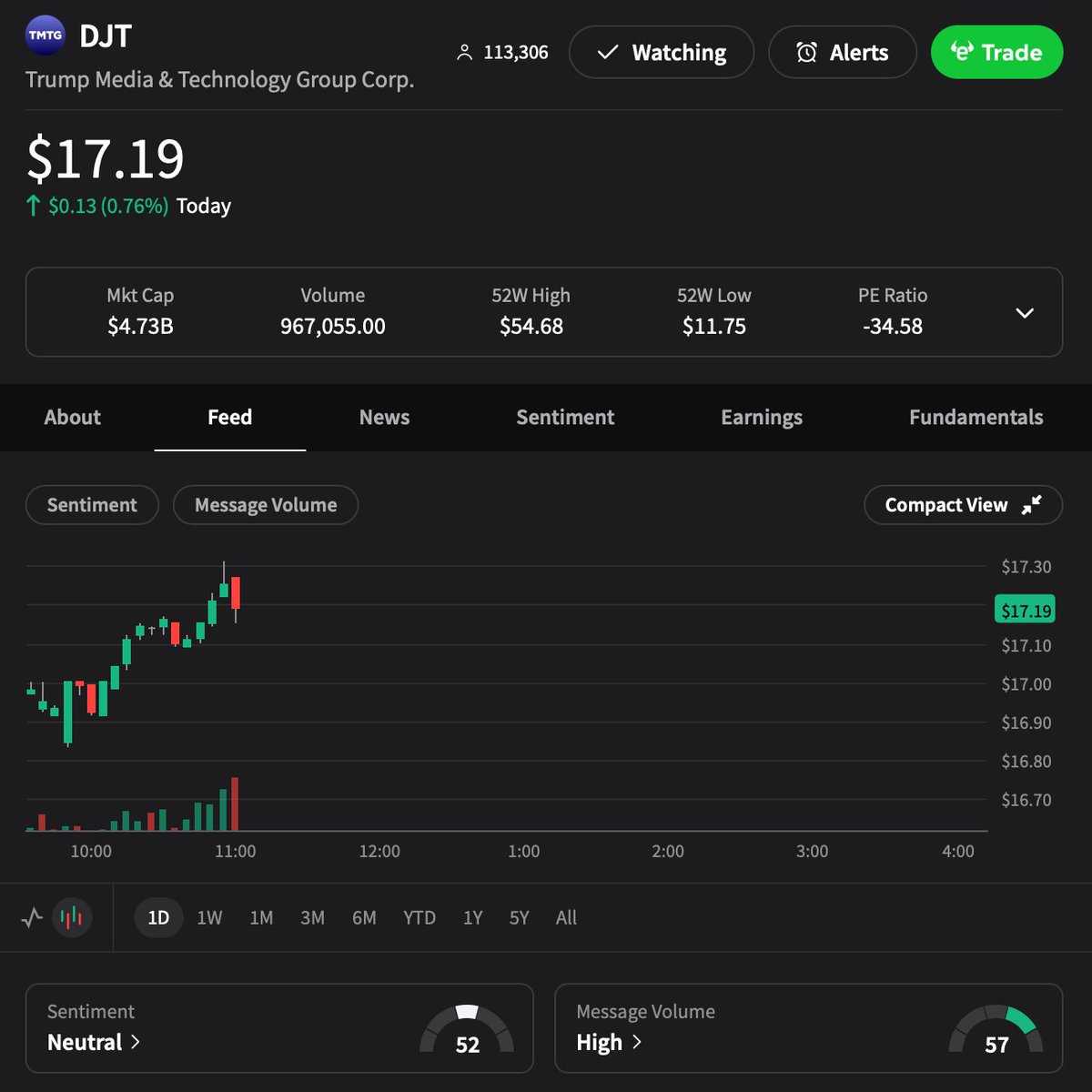Click the 113,306 watchers count
The height and width of the screenshot is (1092, 1092).
516,53
